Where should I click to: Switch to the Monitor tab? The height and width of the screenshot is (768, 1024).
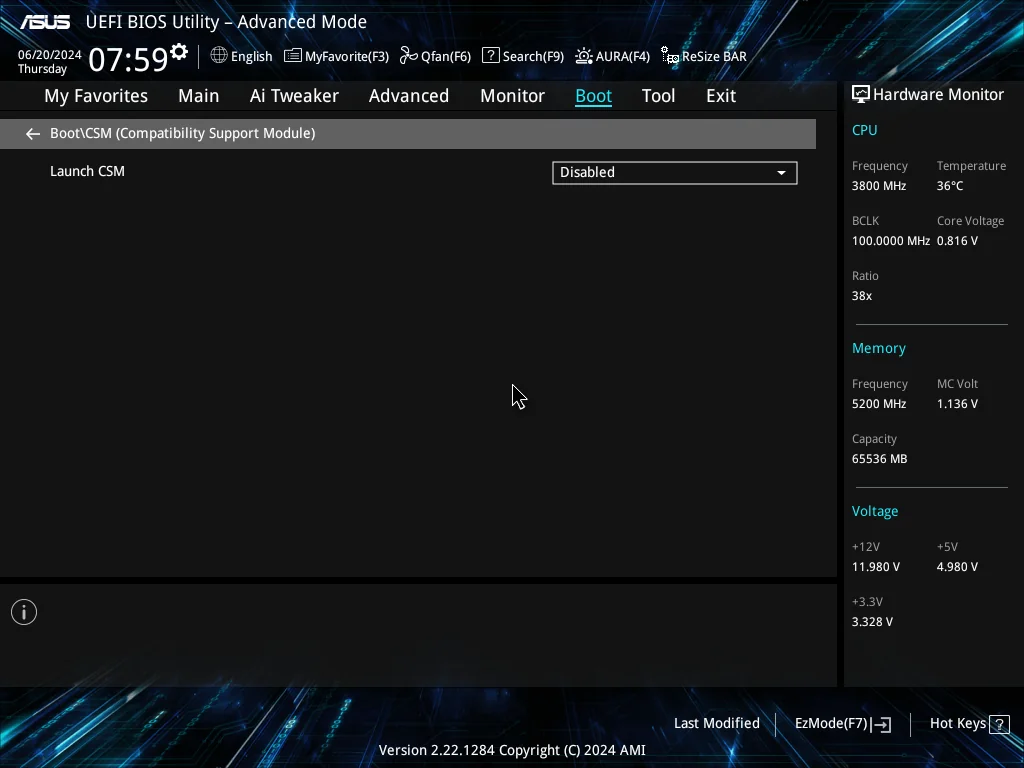click(512, 96)
